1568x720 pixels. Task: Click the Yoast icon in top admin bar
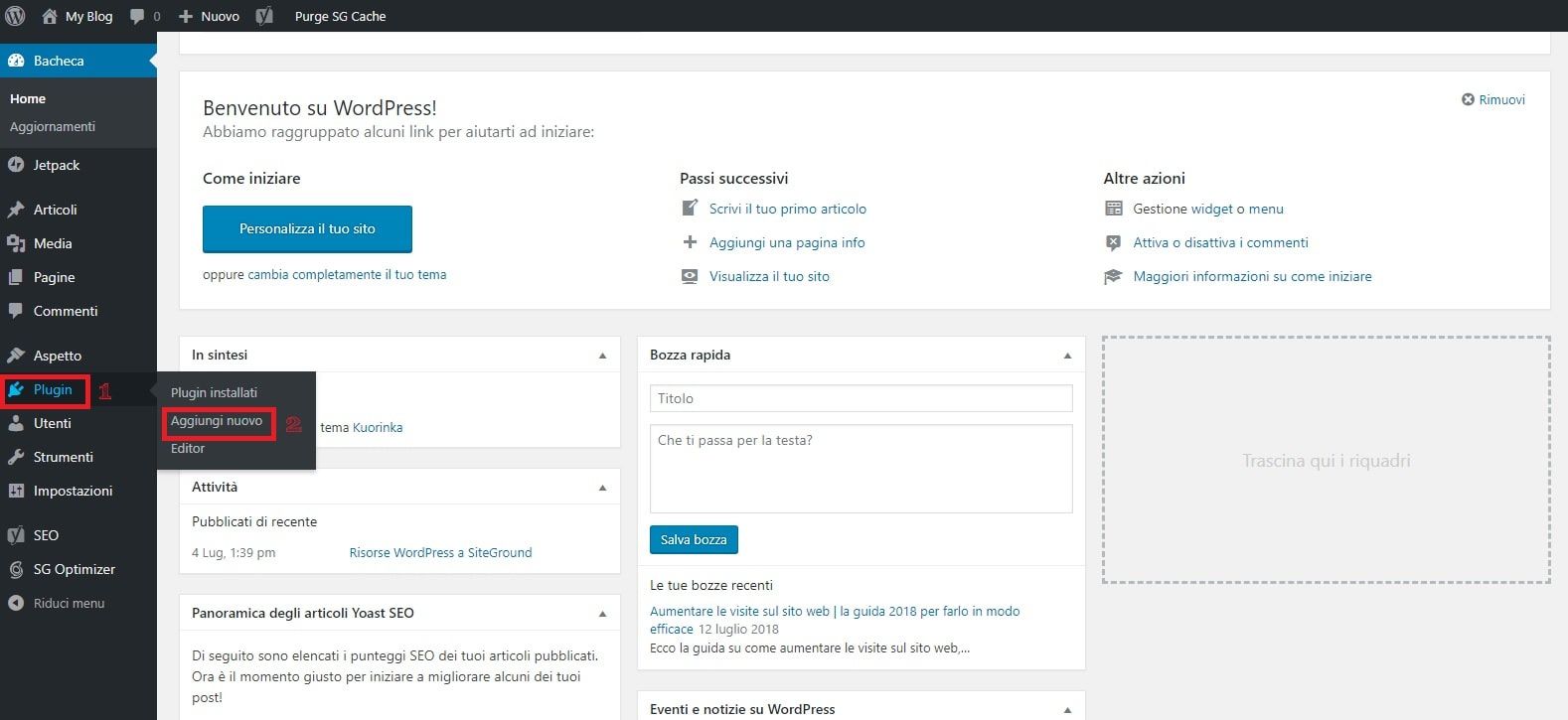click(x=264, y=16)
